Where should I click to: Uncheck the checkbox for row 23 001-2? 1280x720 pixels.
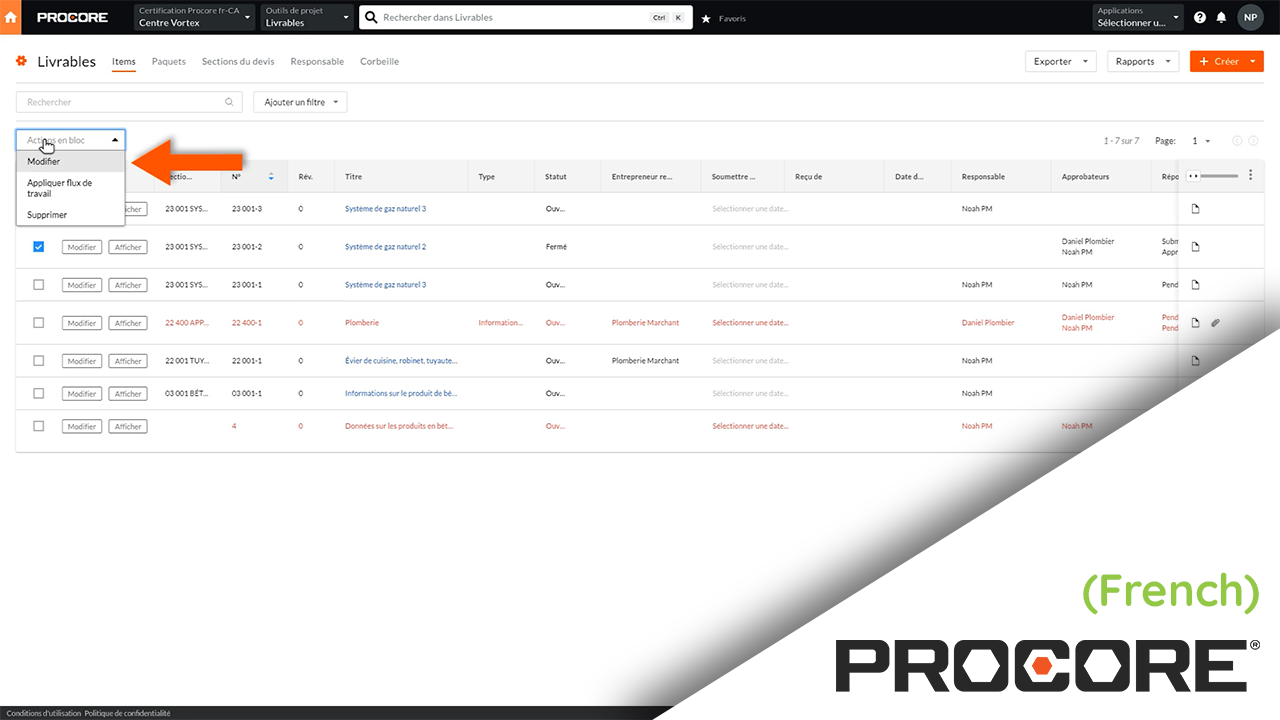[x=39, y=247]
